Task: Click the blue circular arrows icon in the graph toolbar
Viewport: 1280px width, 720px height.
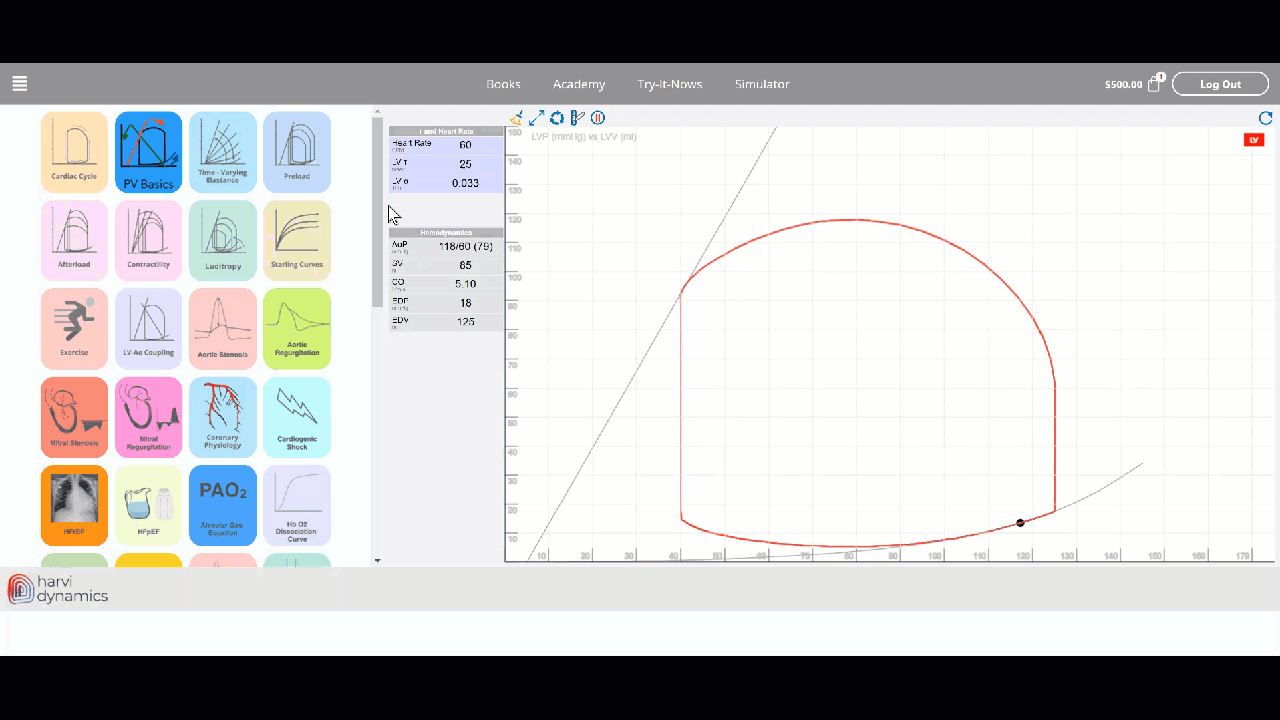Action: point(557,118)
